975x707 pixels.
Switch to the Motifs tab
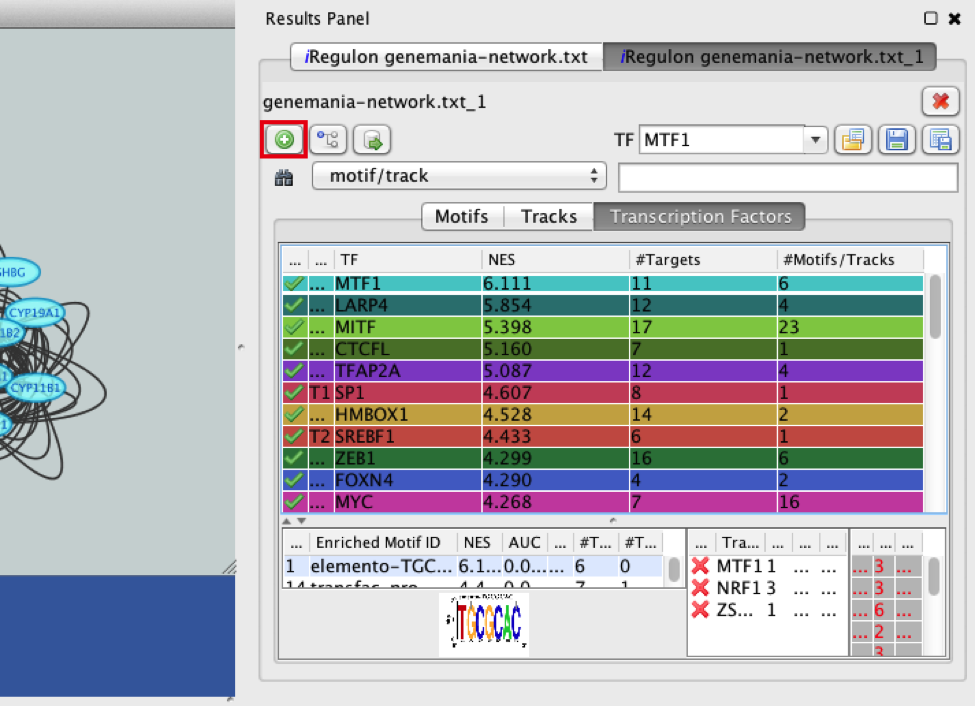pos(461,216)
